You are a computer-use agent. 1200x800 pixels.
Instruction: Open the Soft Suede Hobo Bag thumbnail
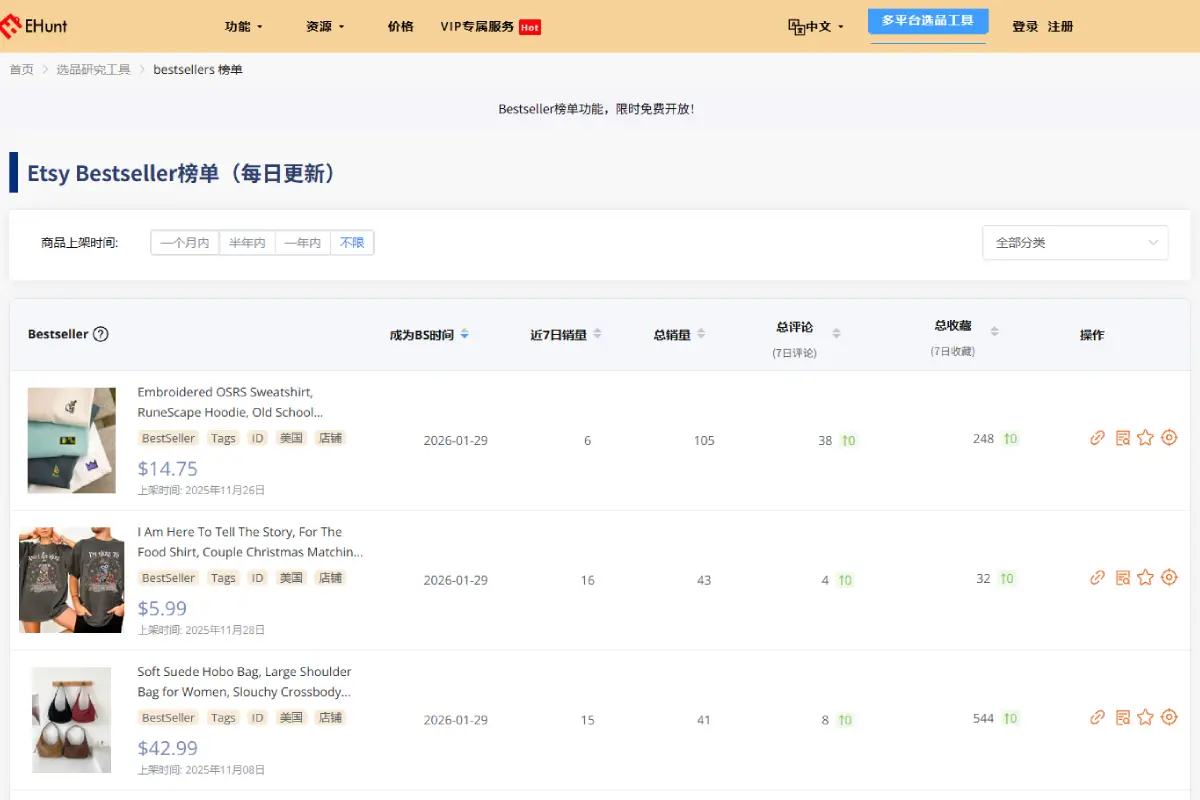[x=71, y=720]
